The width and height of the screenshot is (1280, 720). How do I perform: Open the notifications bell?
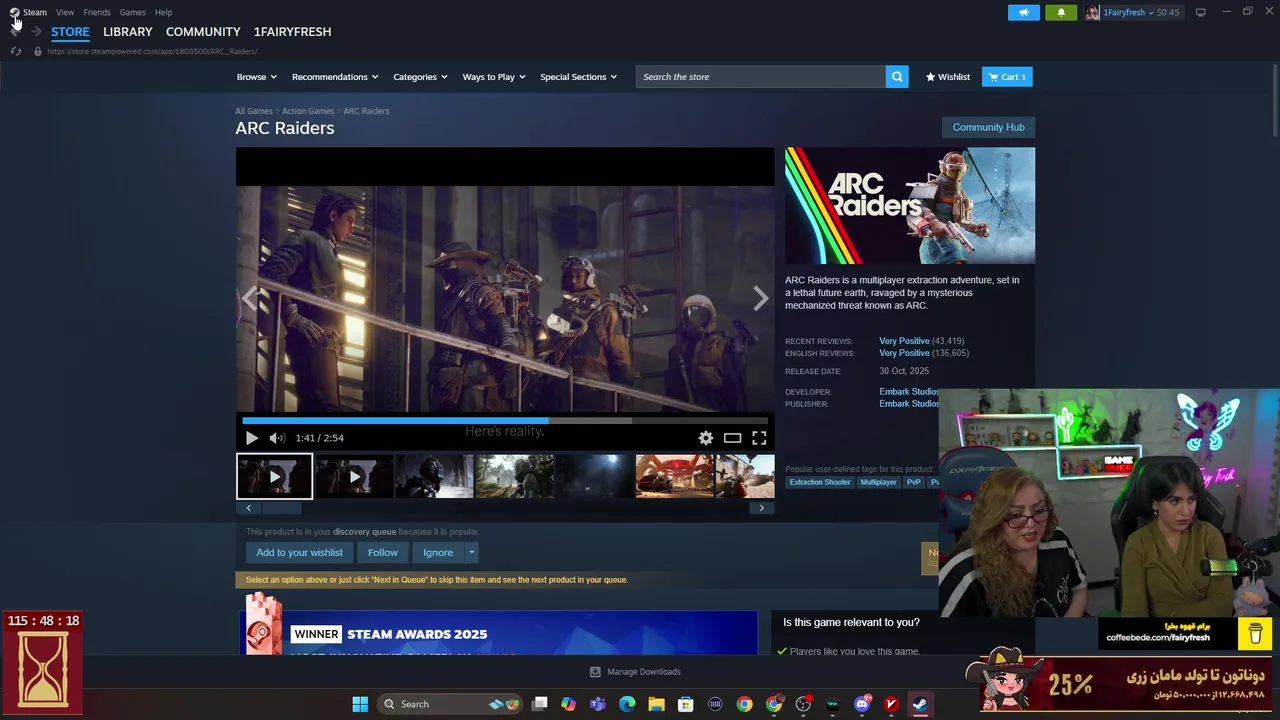[1061, 12]
